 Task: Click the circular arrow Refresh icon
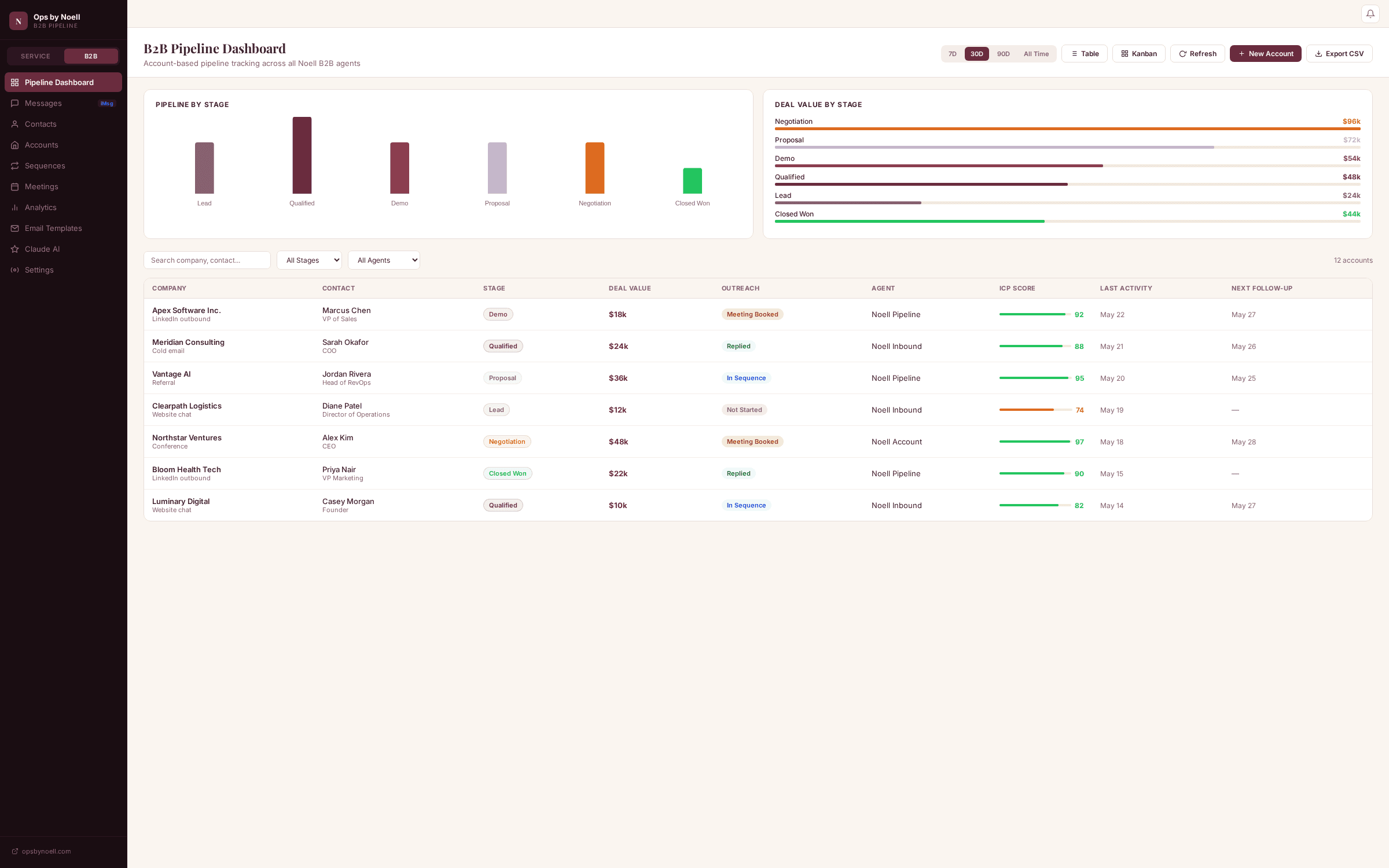click(x=1183, y=54)
